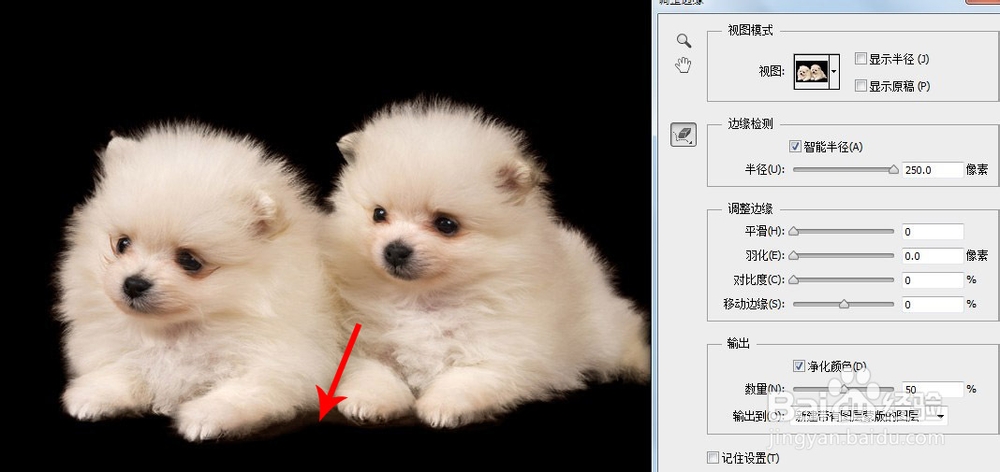Click the 平滑 value input field
1000x472 pixels.
pos(932,232)
